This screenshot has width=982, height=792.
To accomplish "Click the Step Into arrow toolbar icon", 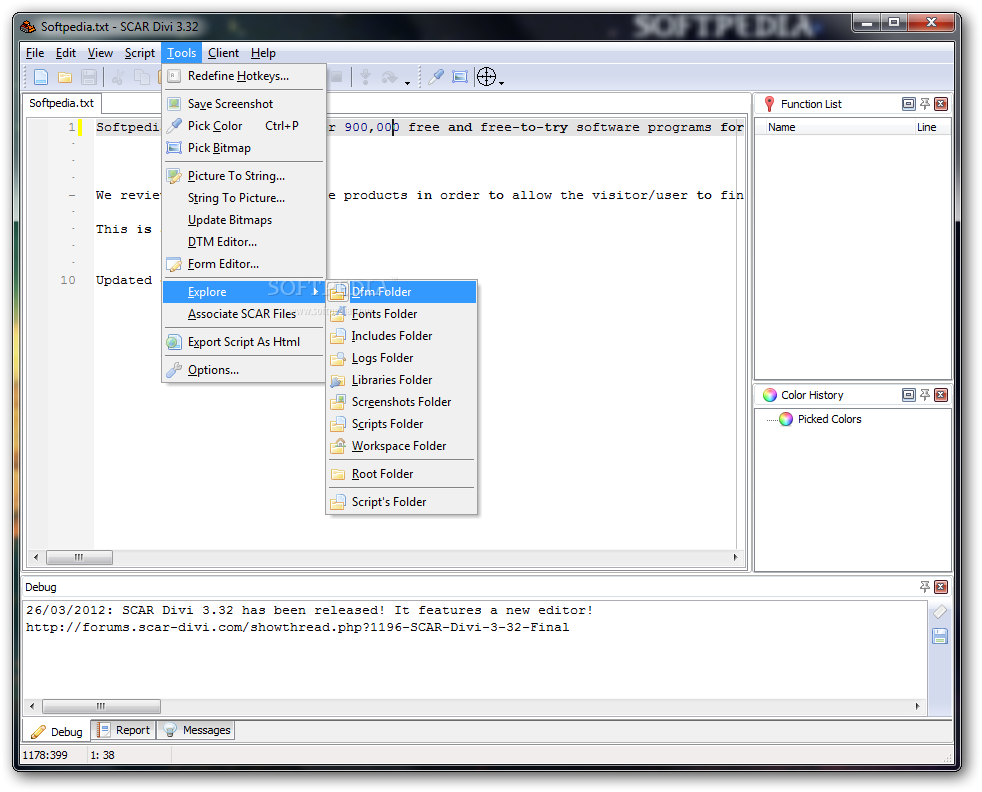I will [365, 77].
